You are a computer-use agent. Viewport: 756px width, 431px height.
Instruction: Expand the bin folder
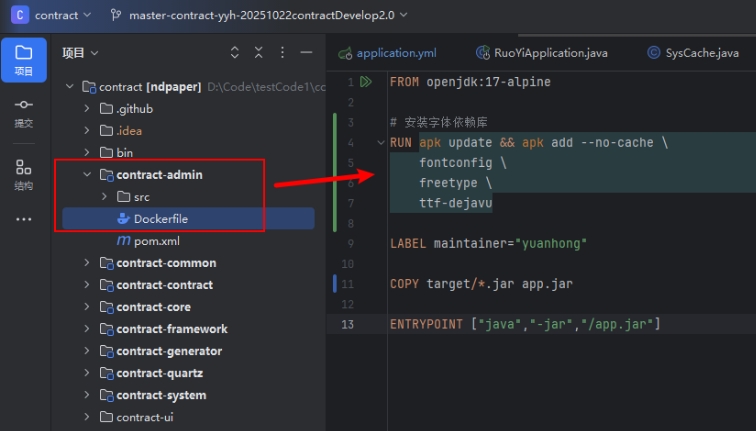point(87,152)
